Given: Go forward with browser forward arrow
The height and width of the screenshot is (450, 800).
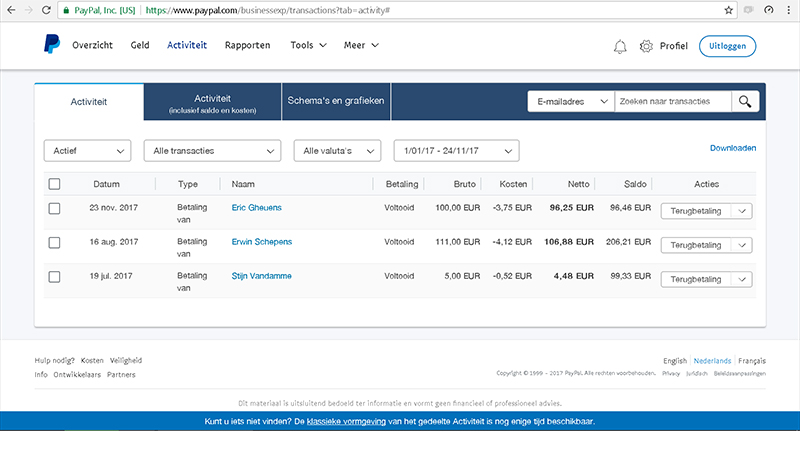Looking at the screenshot, I should point(29,10).
